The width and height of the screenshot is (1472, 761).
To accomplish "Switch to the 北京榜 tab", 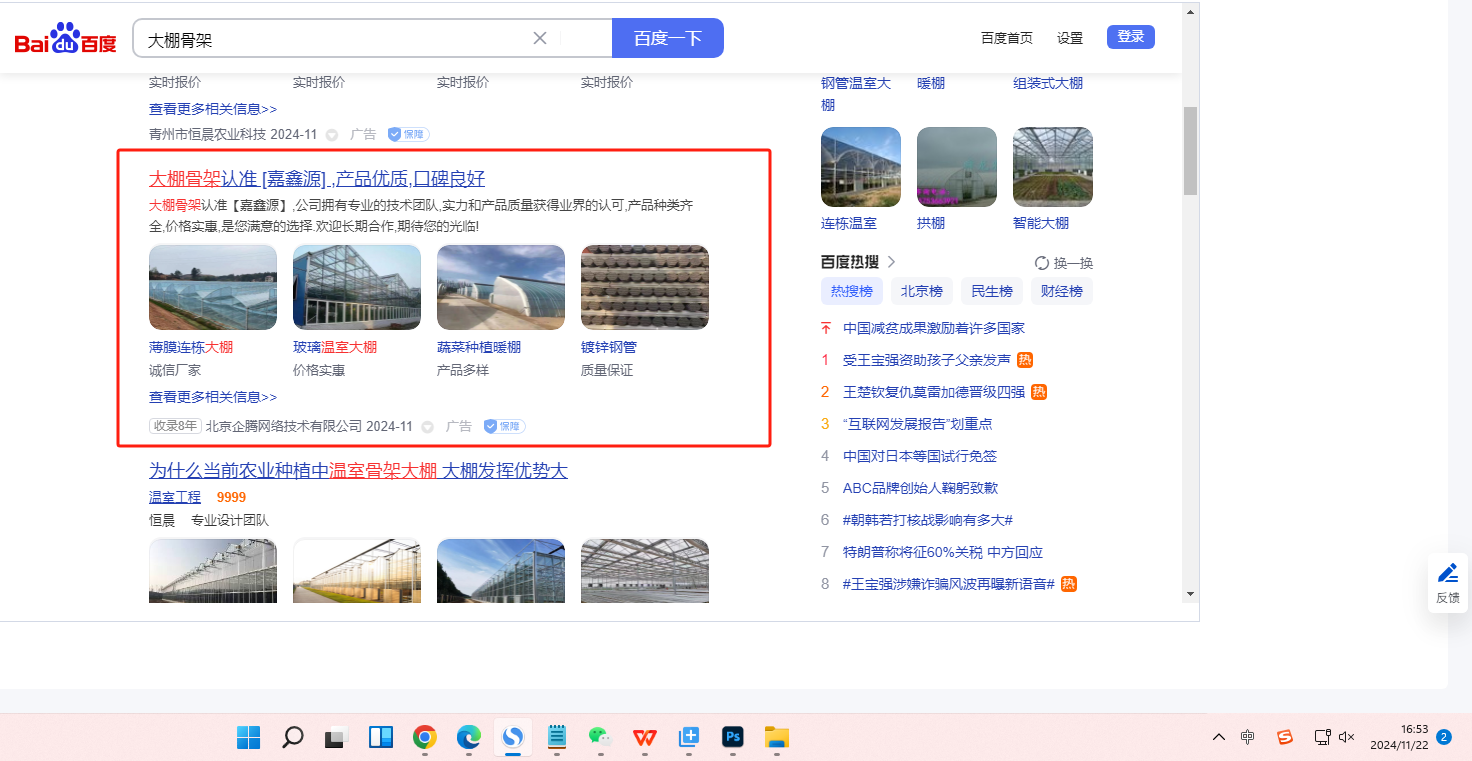I will point(921,291).
